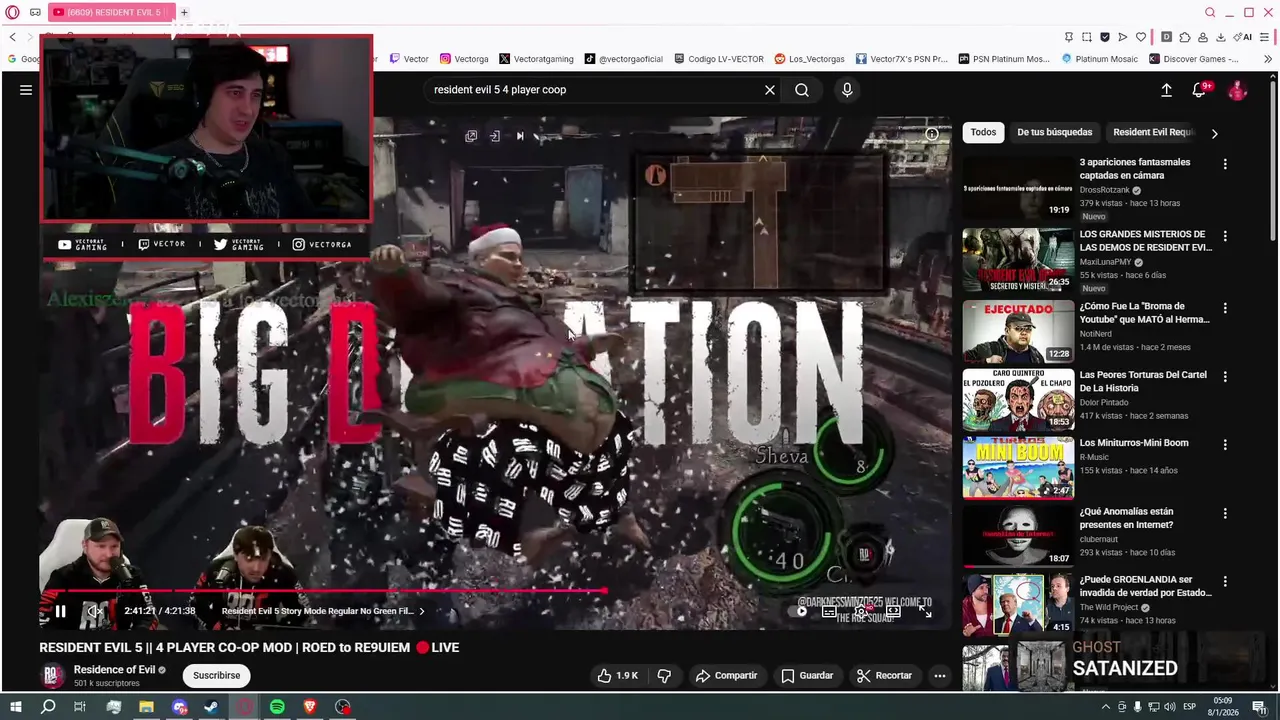Open Windows Start menu
1280x720 pixels.
pos(15,707)
